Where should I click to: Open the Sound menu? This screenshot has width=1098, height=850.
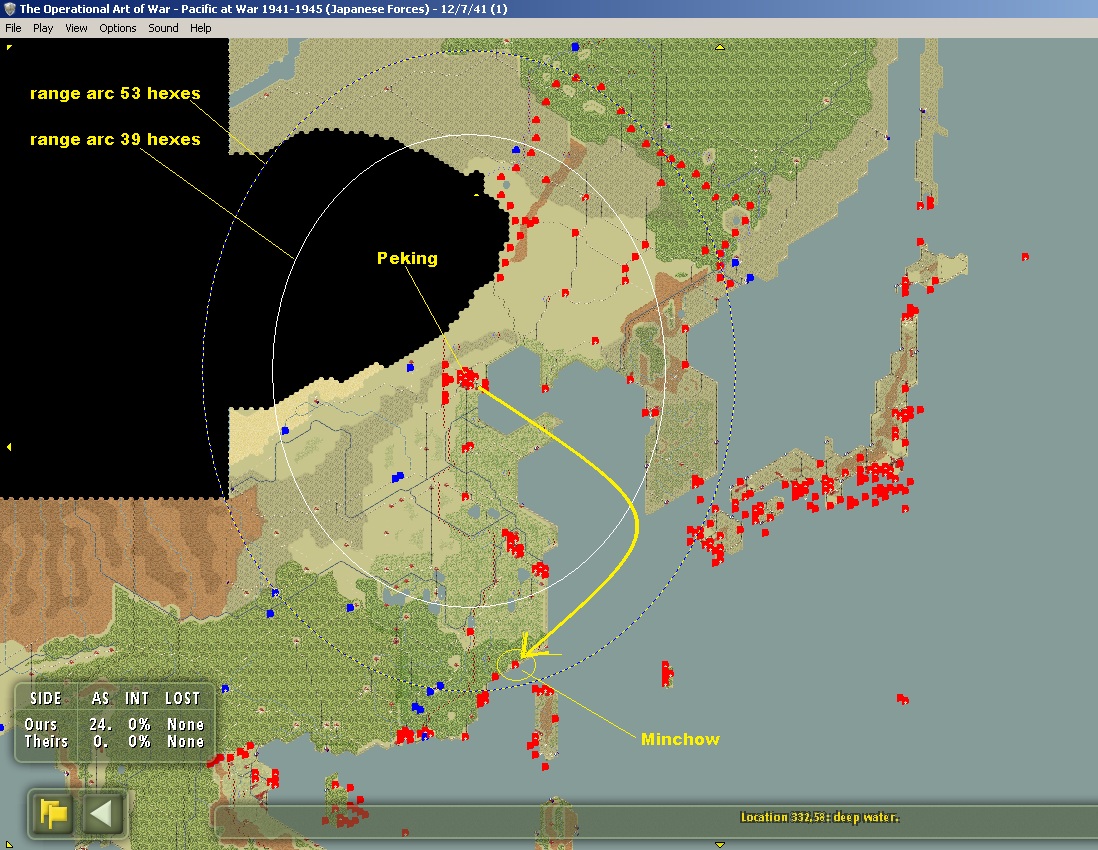(x=163, y=28)
